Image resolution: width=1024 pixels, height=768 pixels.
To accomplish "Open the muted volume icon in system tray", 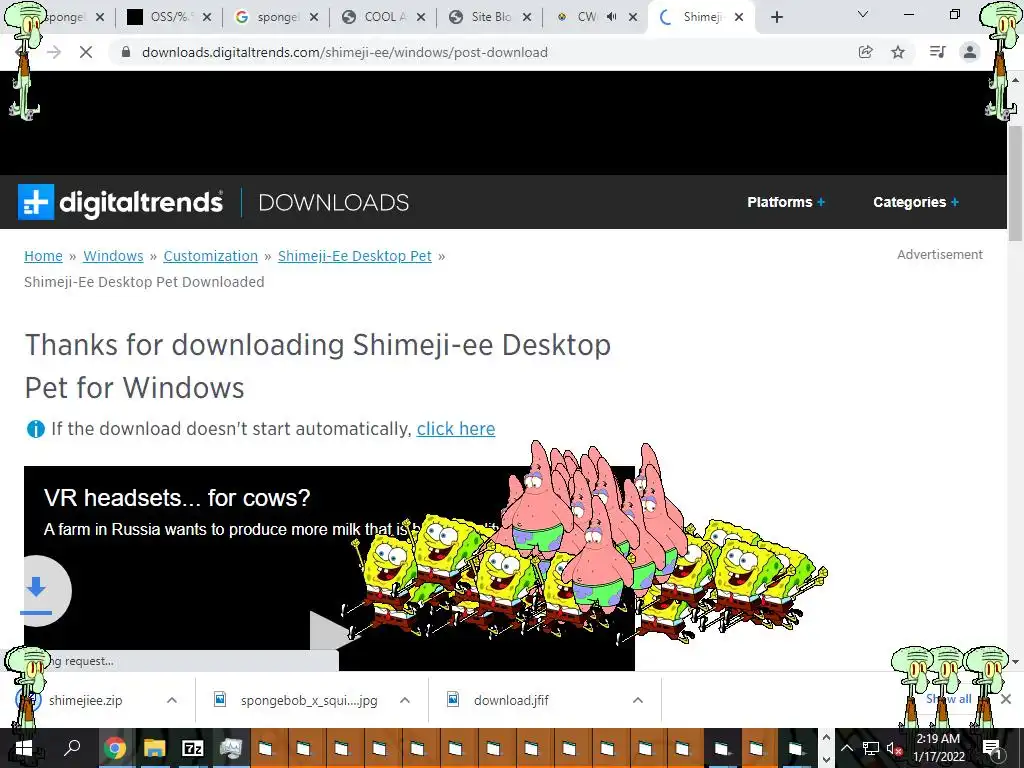I will coord(893,748).
